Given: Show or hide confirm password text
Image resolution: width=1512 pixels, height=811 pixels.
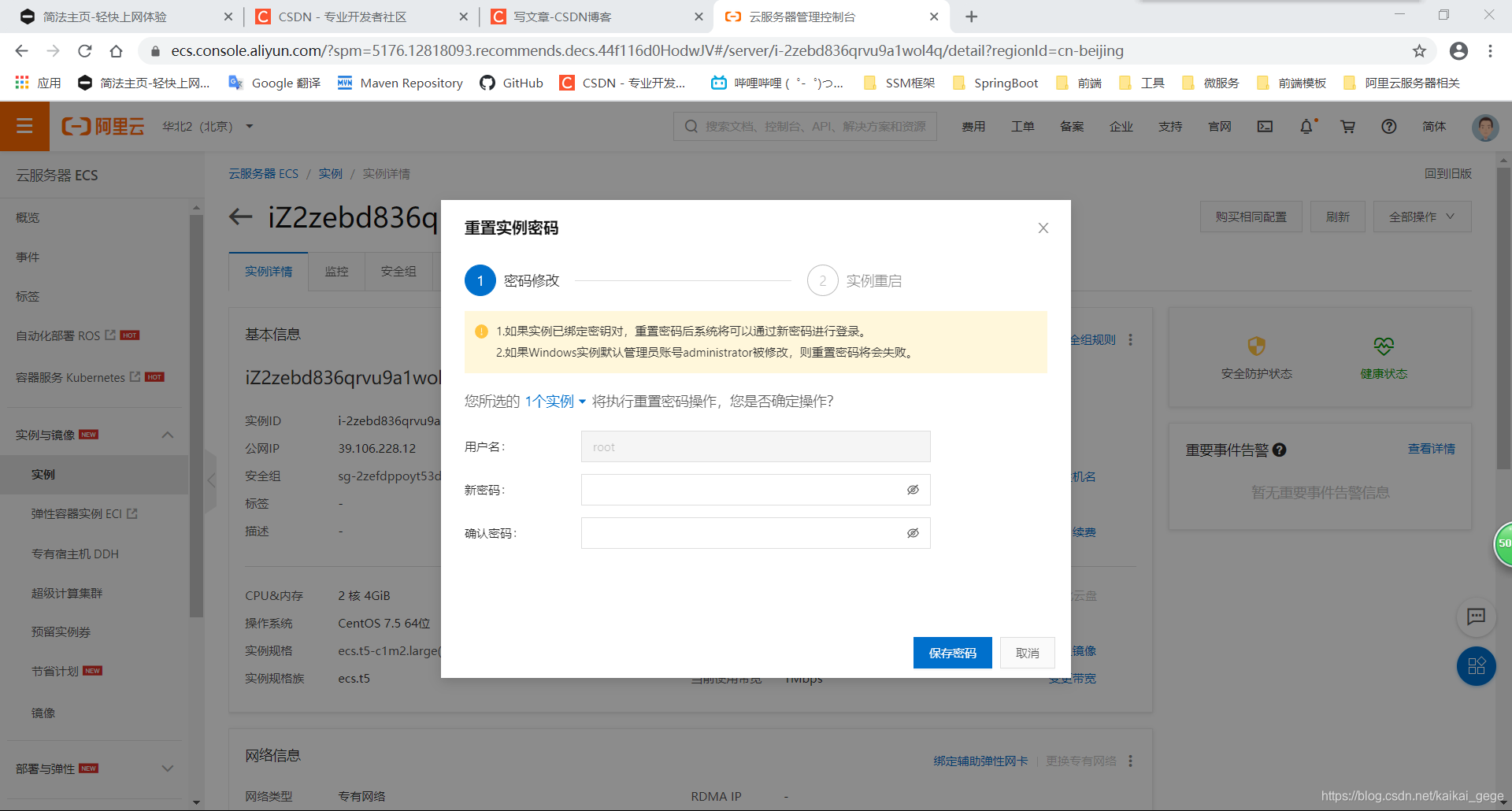Looking at the screenshot, I should click(x=913, y=533).
